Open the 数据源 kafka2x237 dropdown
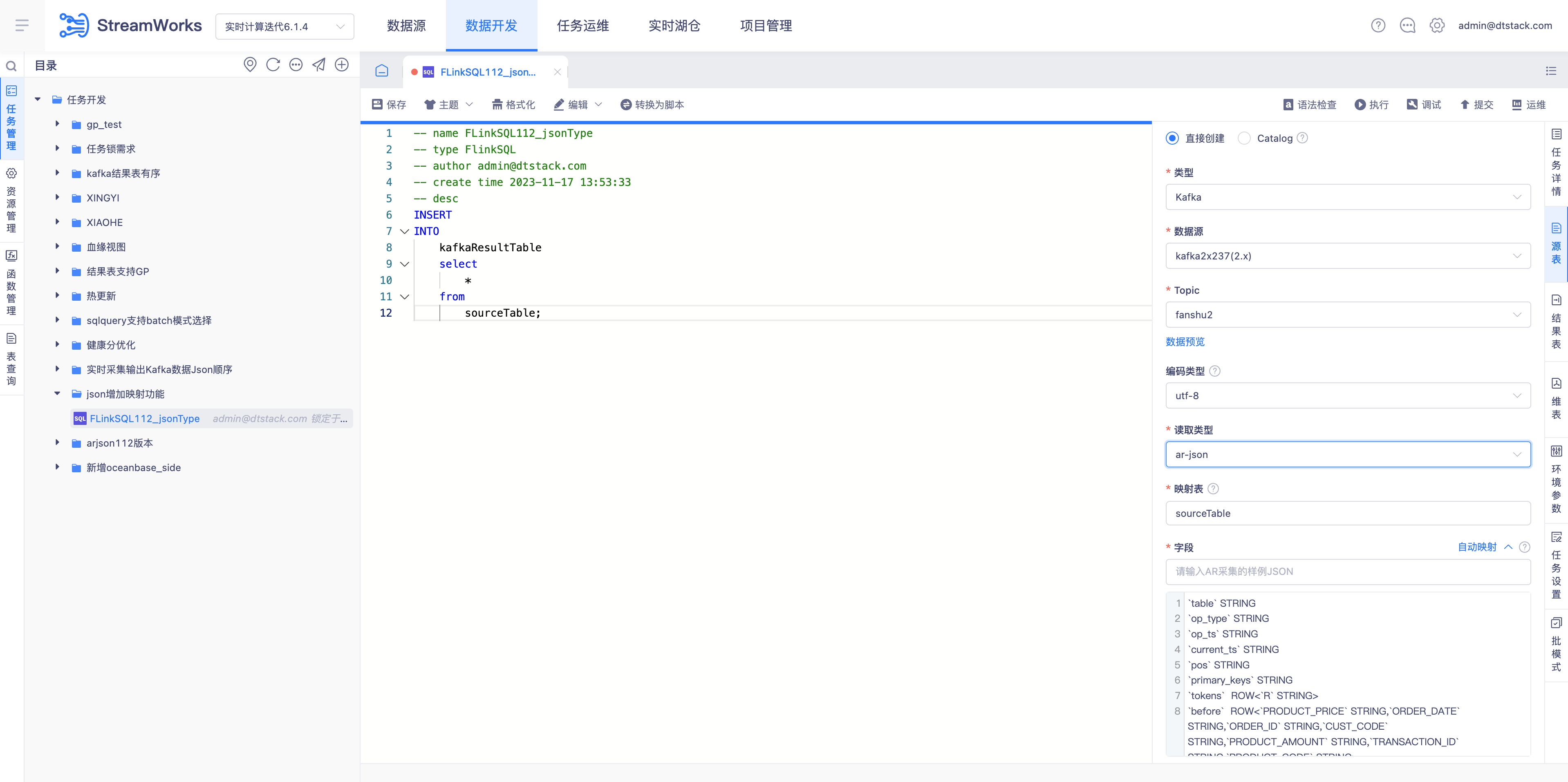This screenshot has width=1568, height=782. pos(1348,256)
